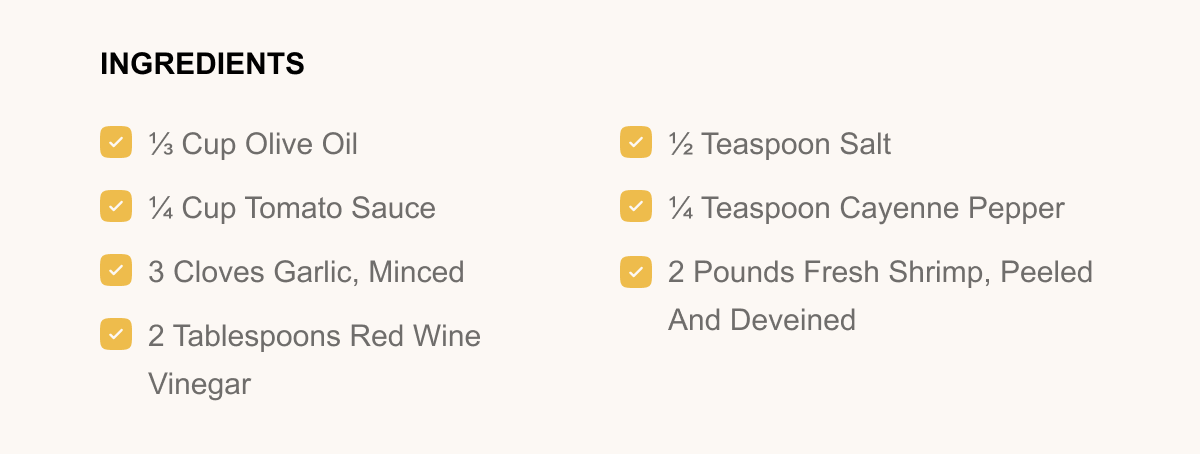Click the "2 Tablespoons Red Wine" text line

(314, 336)
